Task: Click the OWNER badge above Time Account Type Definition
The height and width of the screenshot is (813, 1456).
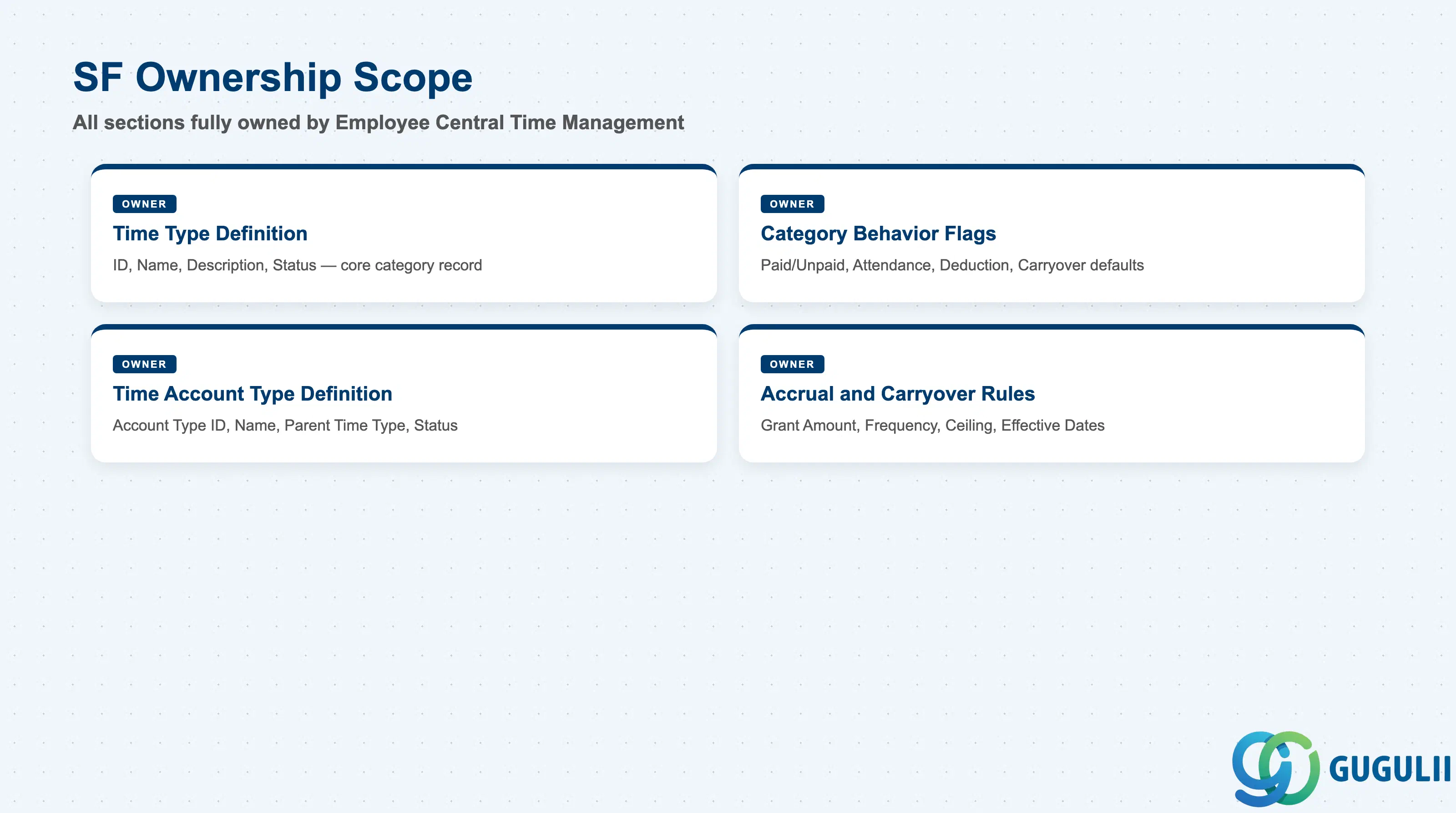Action: [x=145, y=364]
